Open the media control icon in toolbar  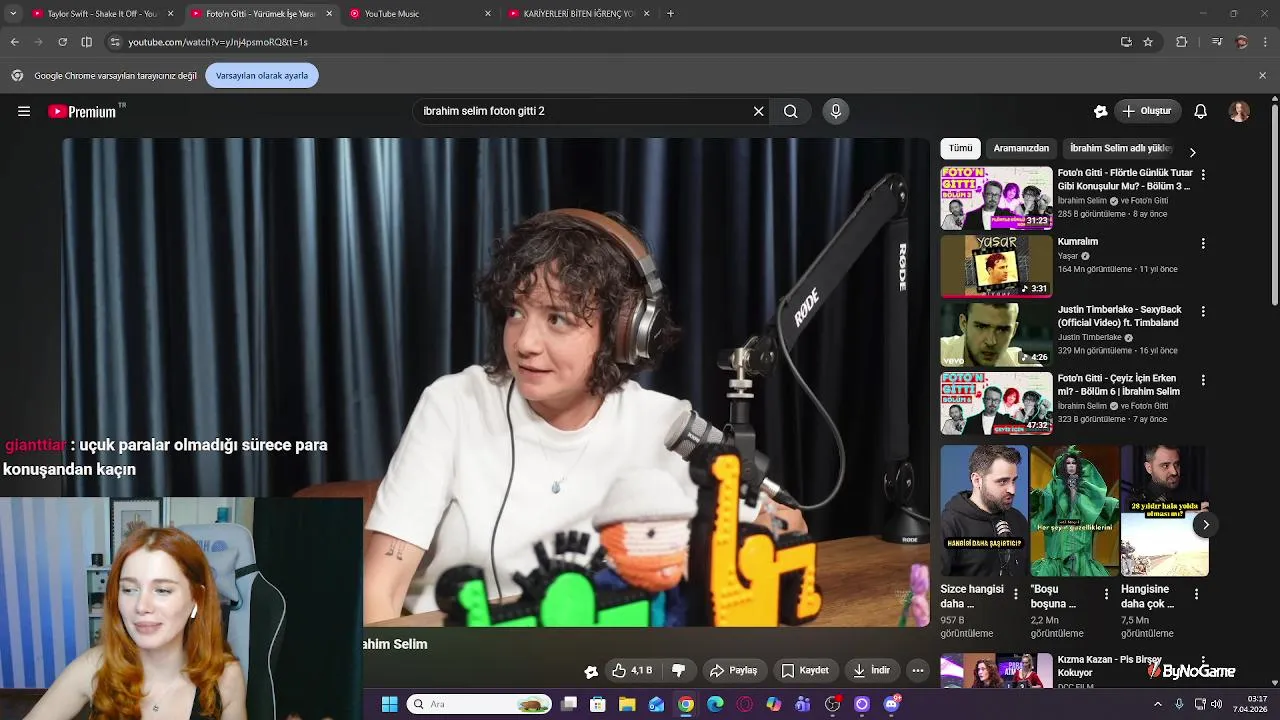click(x=1217, y=42)
